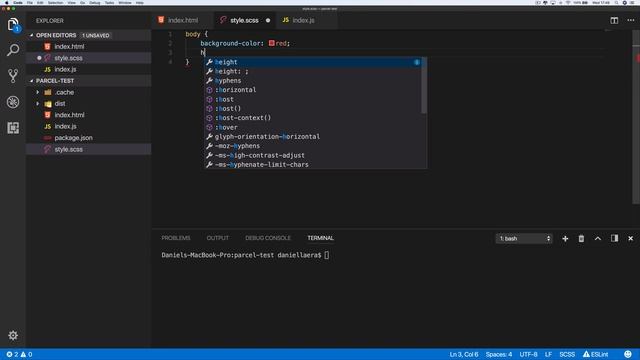Open index.js in PARCEL-TEST tree
The width and height of the screenshot is (640, 360).
[x=89, y=127]
